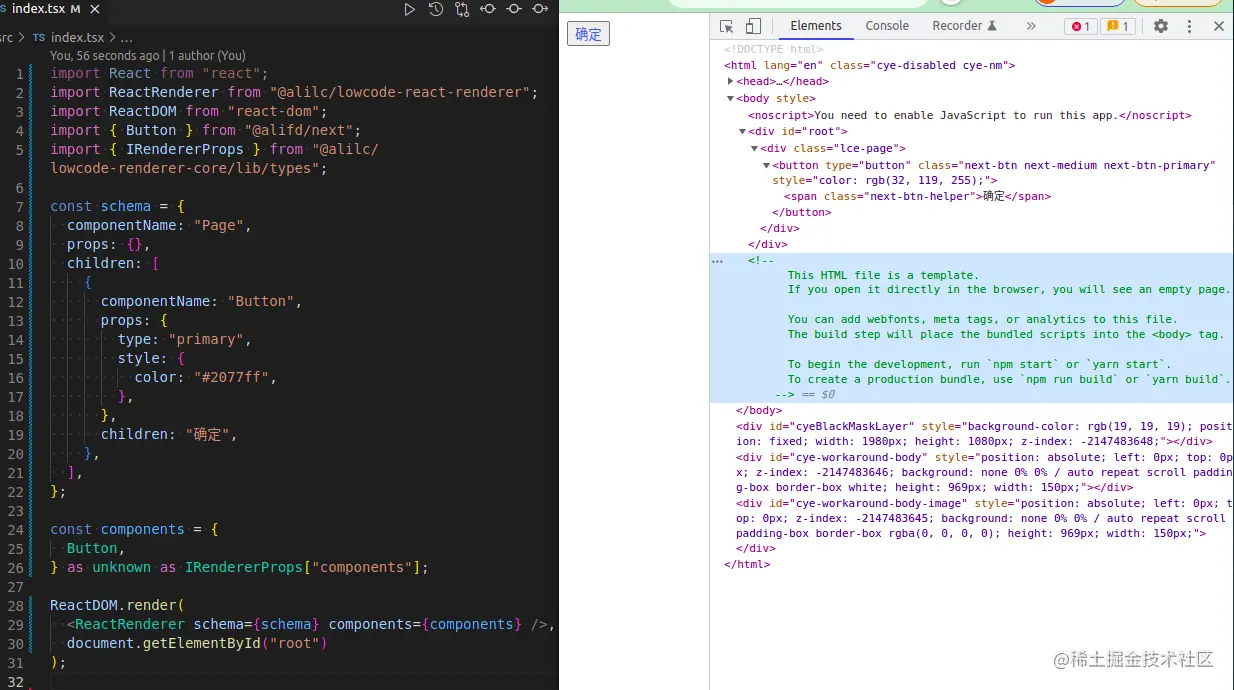The height and width of the screenshot is (690, 1234).
Task: Click the error count badge
Action: (x=1080, y=27)
